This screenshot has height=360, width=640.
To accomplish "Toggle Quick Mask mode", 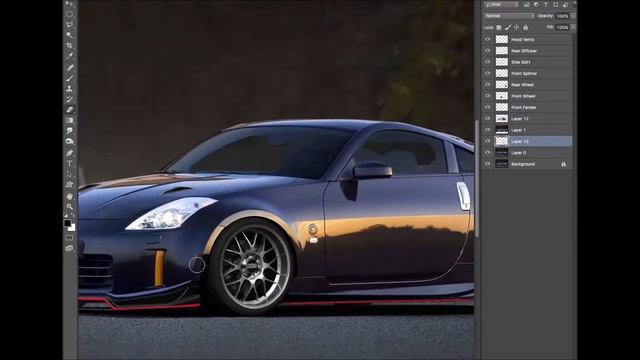I will pos(70,238).
